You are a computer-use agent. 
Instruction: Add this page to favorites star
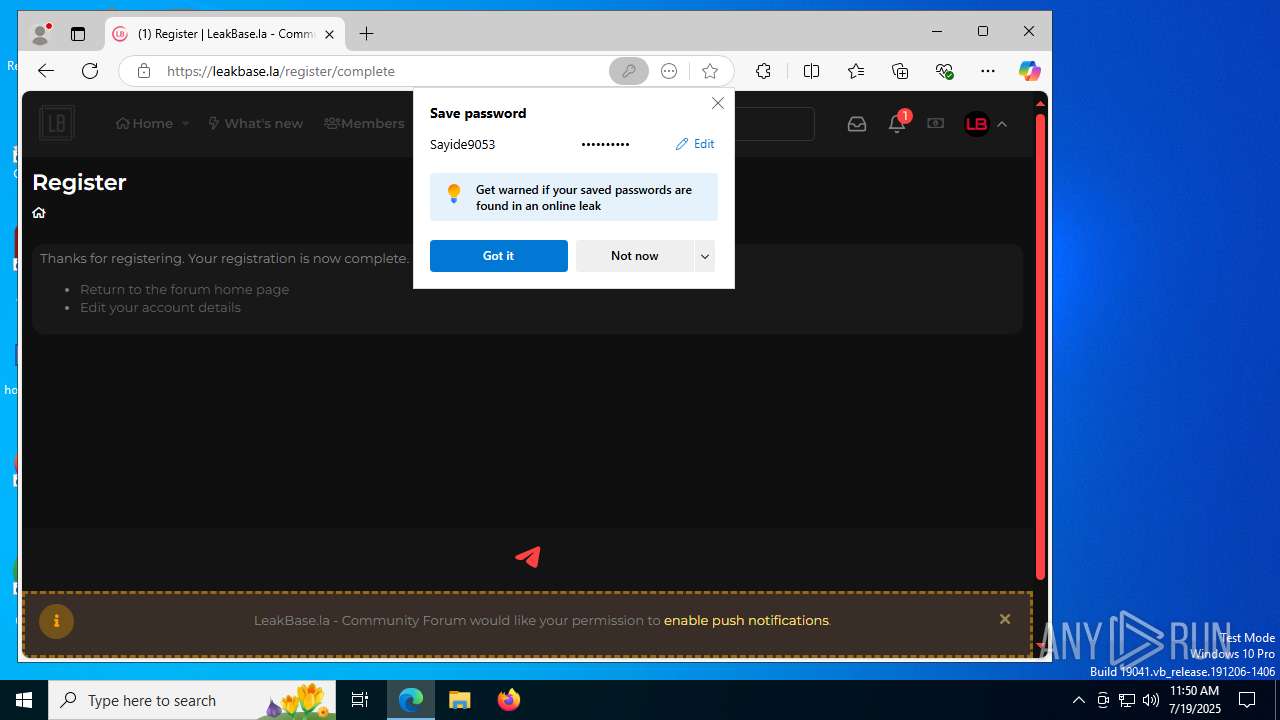coord(710,71)
